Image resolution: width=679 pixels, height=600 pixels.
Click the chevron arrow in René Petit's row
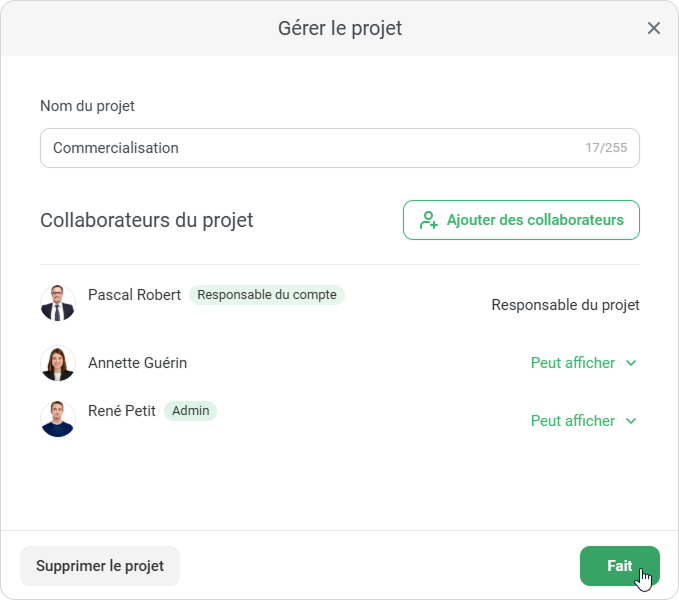tap(631, 421)
